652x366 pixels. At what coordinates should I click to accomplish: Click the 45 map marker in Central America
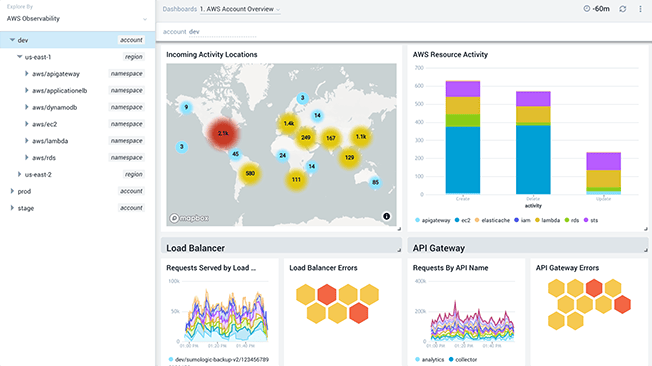pyautogui.click(x=235, y=154)
